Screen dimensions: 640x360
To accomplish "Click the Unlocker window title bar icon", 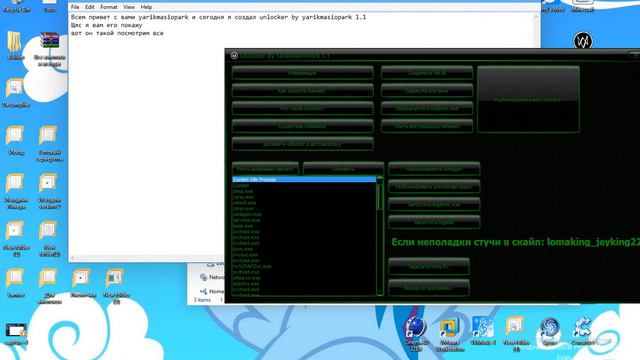I will (234, 56).
